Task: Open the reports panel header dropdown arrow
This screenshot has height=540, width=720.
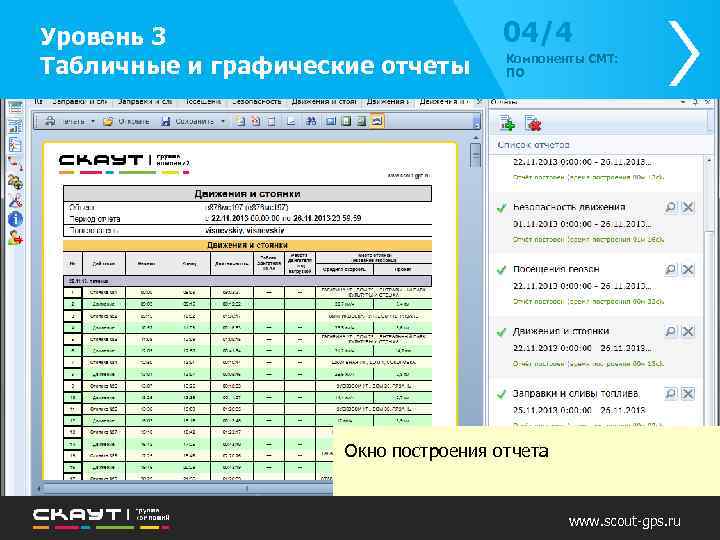Action: 683,101
